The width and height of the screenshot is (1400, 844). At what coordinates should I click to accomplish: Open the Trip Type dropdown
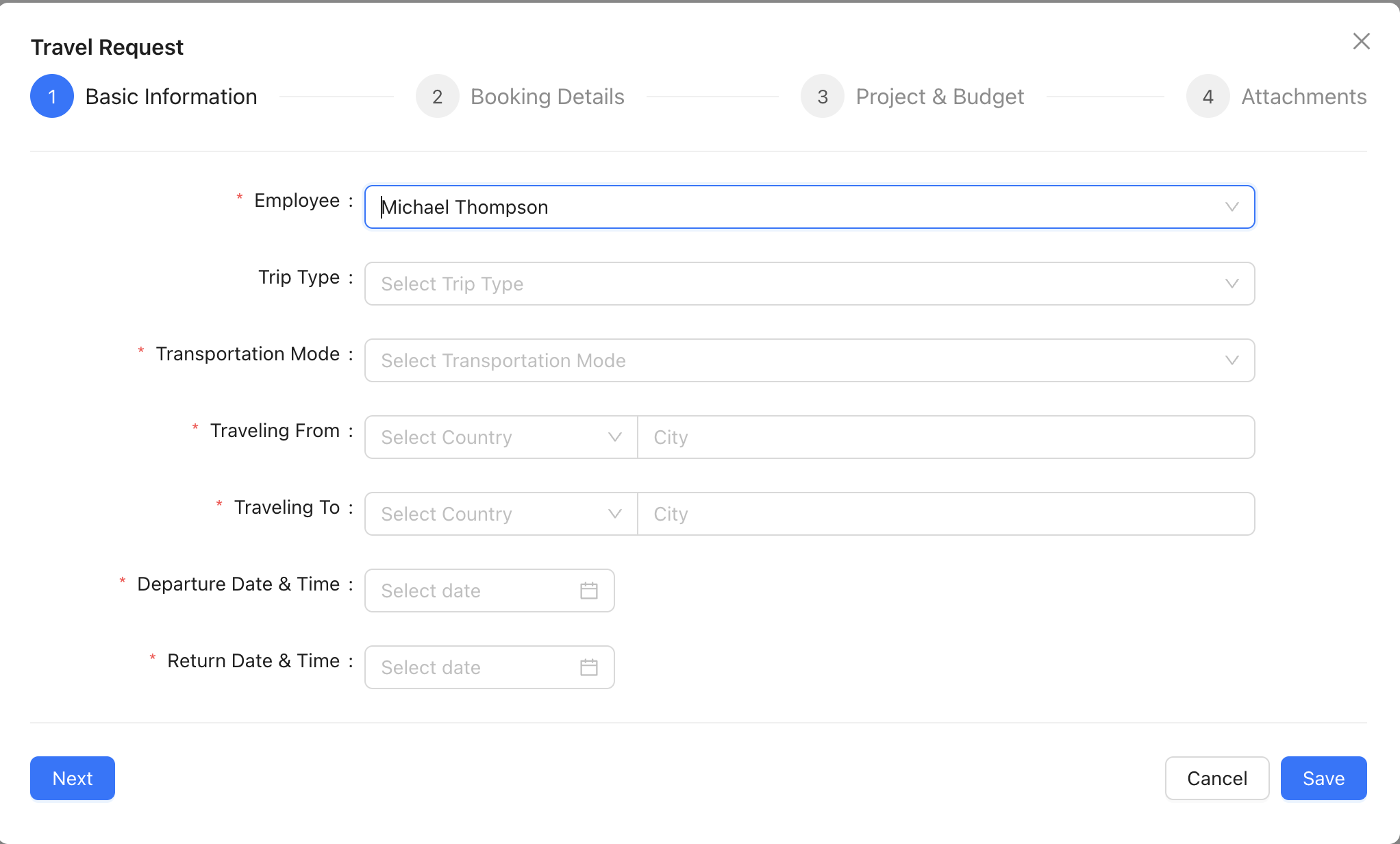808,284
